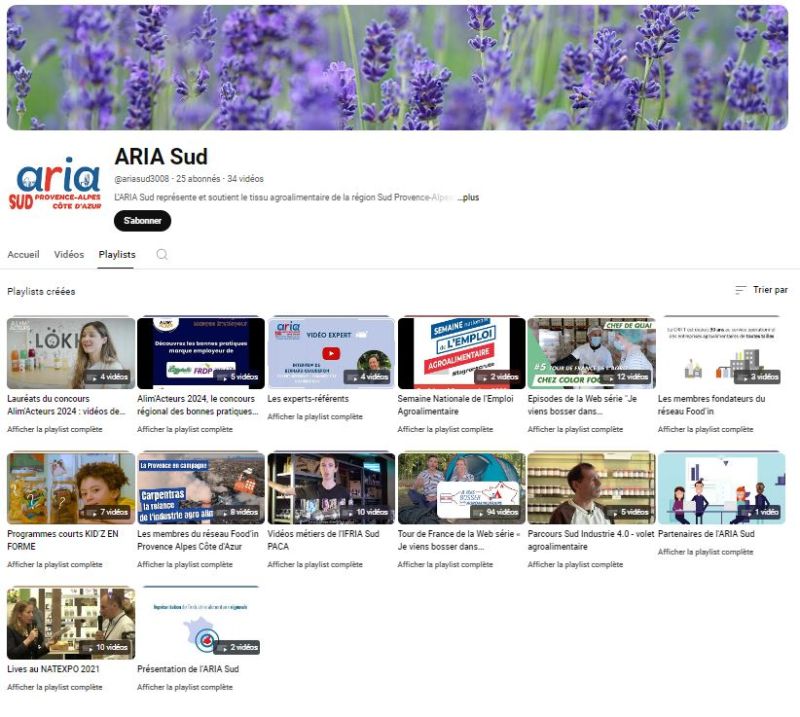The image size is (800, 717).
Task: Click title Vidéos métiers de l'IFRIA Sud PACA
Action: (x=323, y=540)
